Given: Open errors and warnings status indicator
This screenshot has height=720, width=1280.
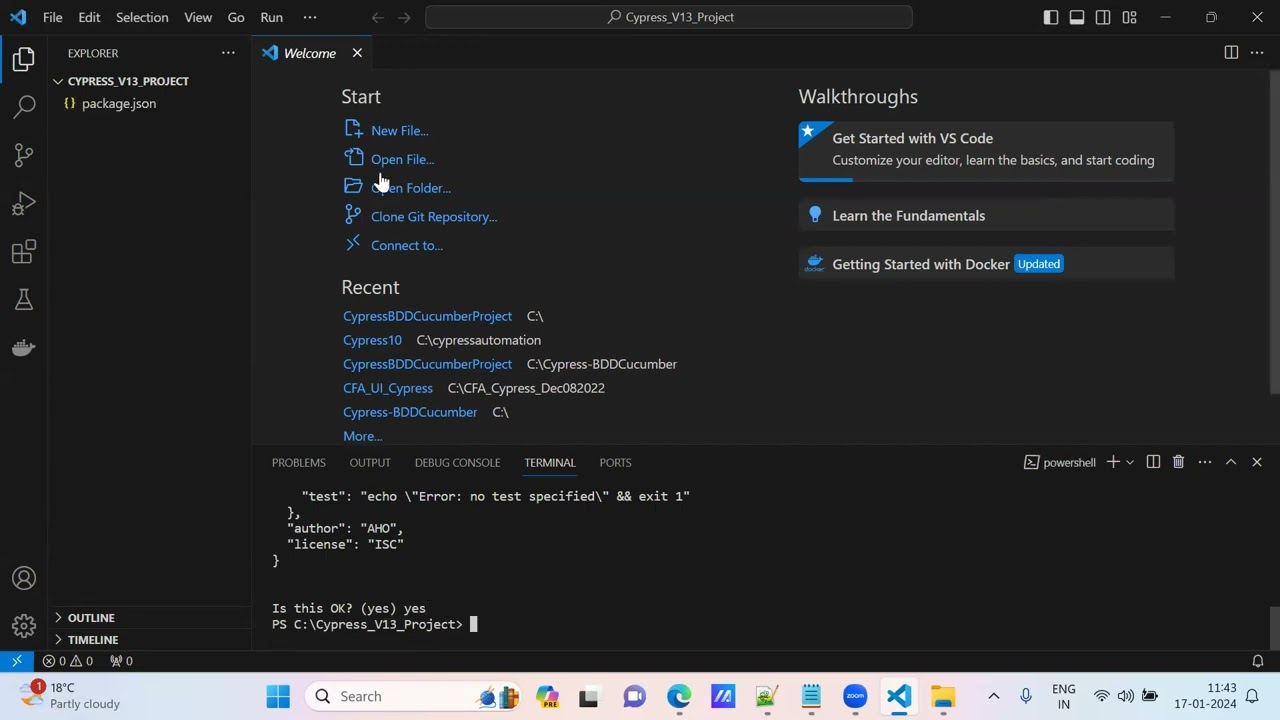Looking at the screenshot, I should (x=68, y=661).
